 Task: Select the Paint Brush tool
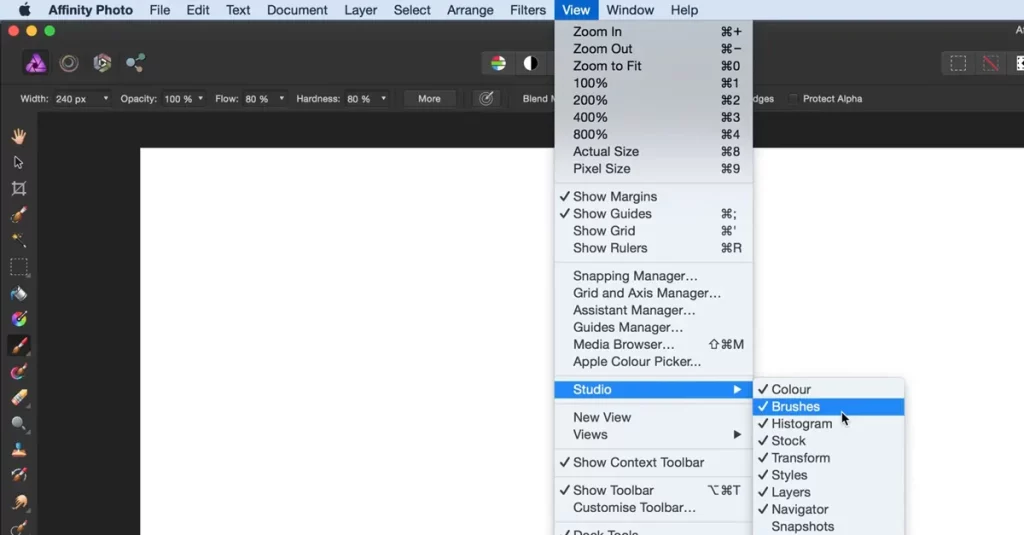pos(18,346)
